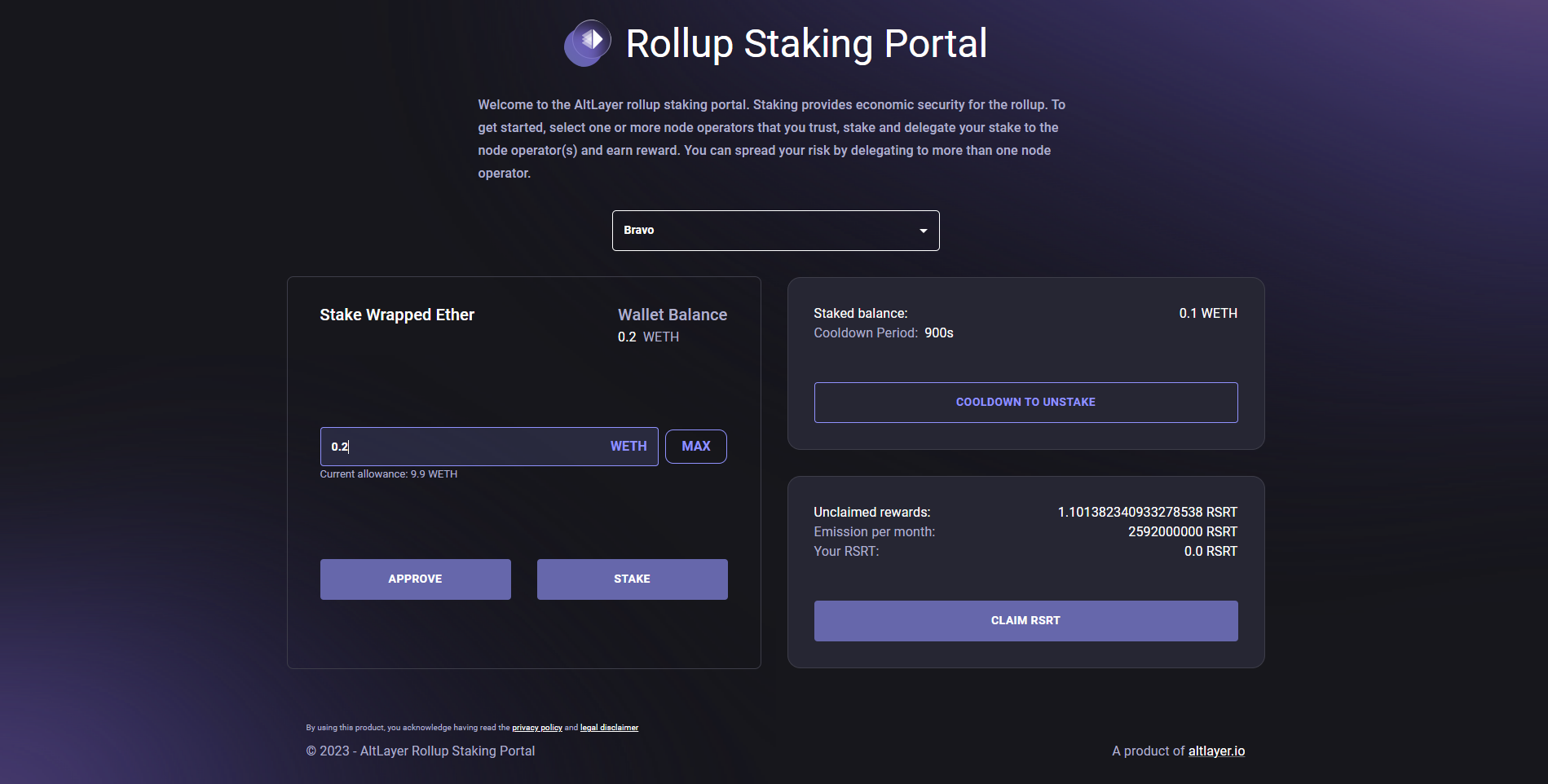The width and height of the screenshot is (1548, 784).
Task: Click the APPROVE button
Action: pos(415,579)
